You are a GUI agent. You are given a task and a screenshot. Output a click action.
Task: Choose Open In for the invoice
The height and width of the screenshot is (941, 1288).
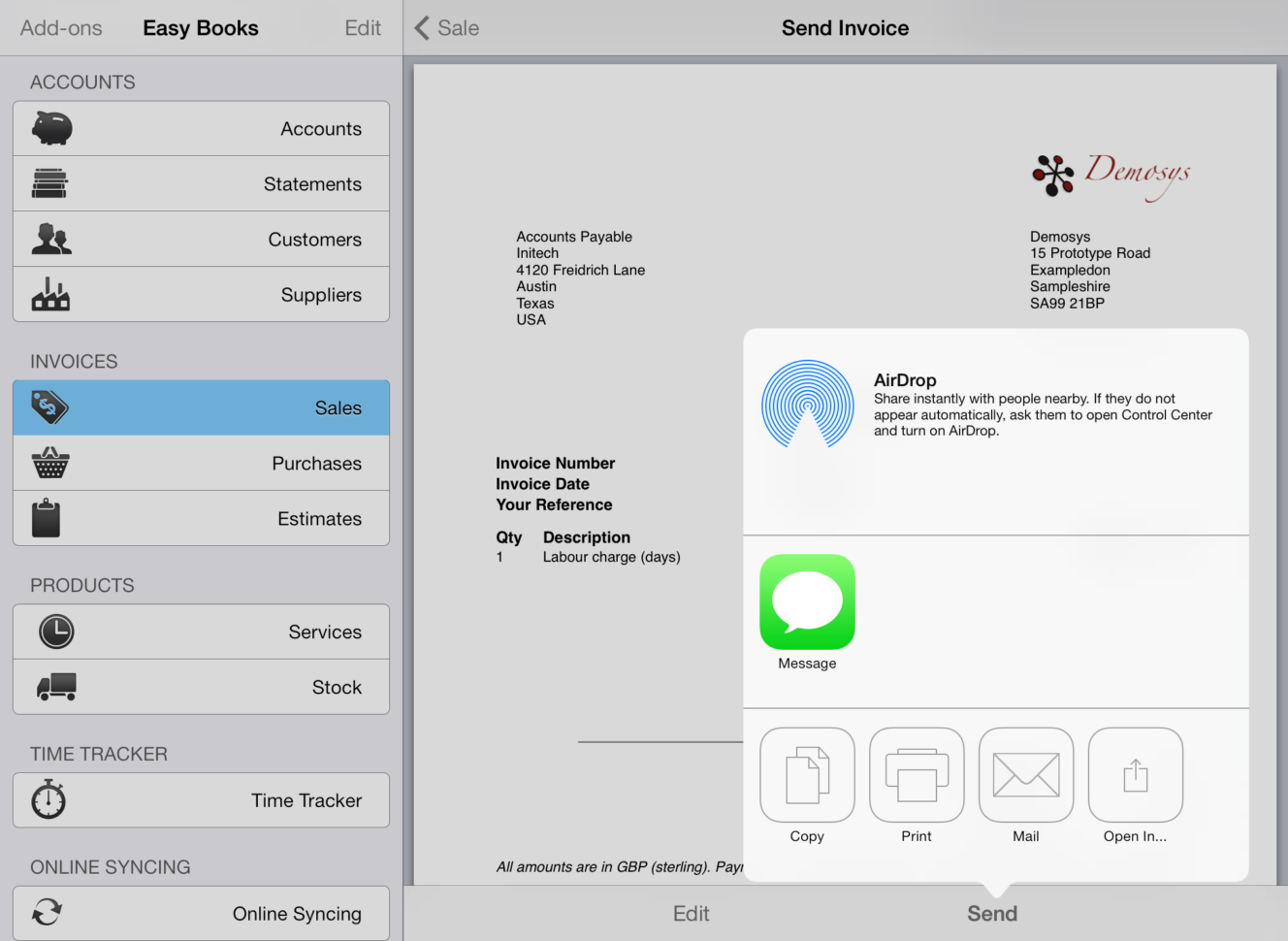tap(1135, 774)
